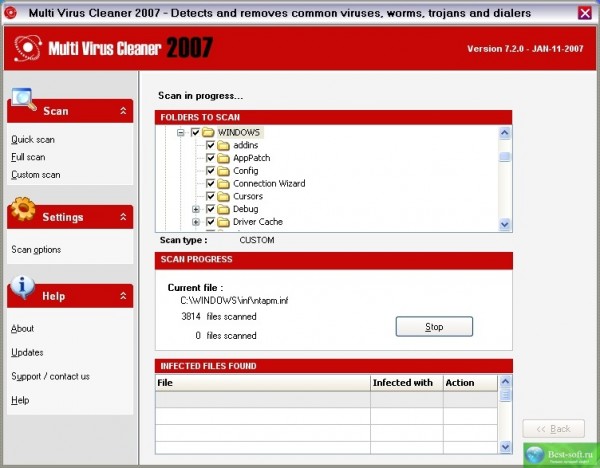The height and width of the screenshot is (468, 600).
Task: Close the Multi Virus Cleaner window
Action: point(585,13)
